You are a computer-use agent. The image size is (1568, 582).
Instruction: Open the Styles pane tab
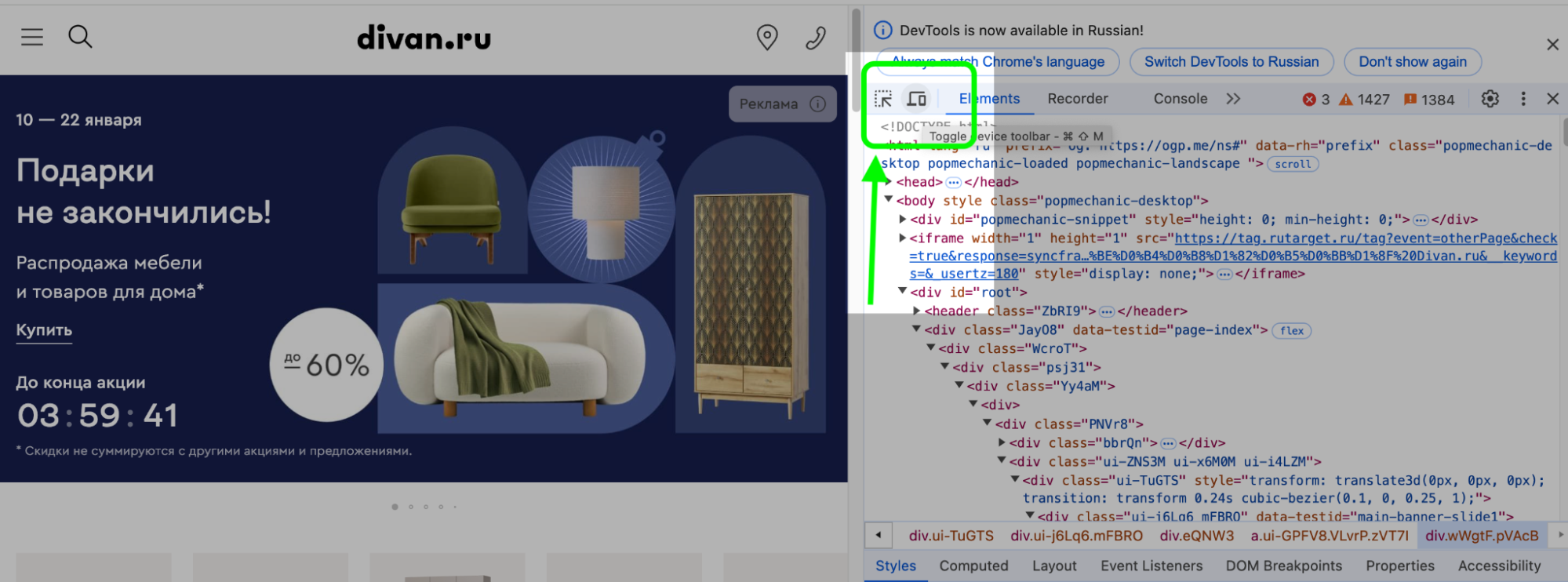pos(896,566)
